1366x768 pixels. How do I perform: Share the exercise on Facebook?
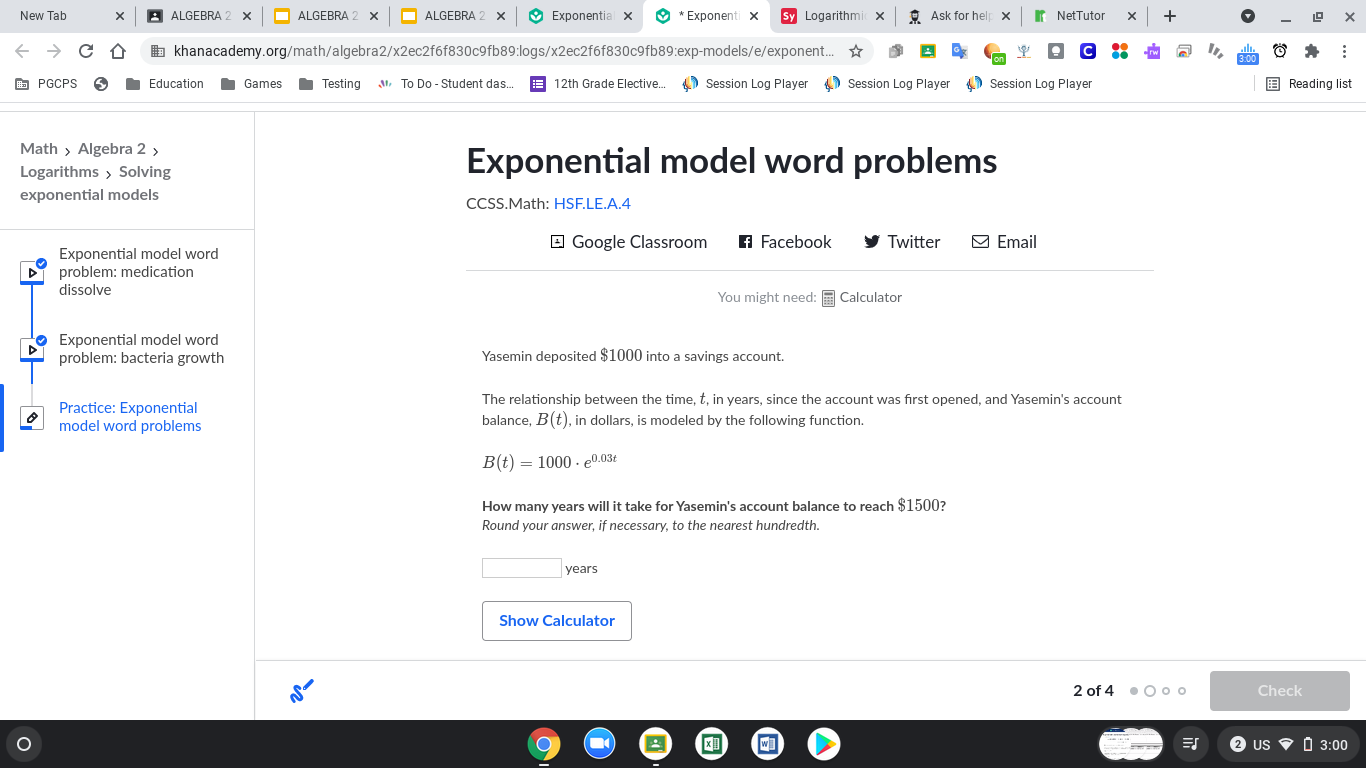point(784,242)
